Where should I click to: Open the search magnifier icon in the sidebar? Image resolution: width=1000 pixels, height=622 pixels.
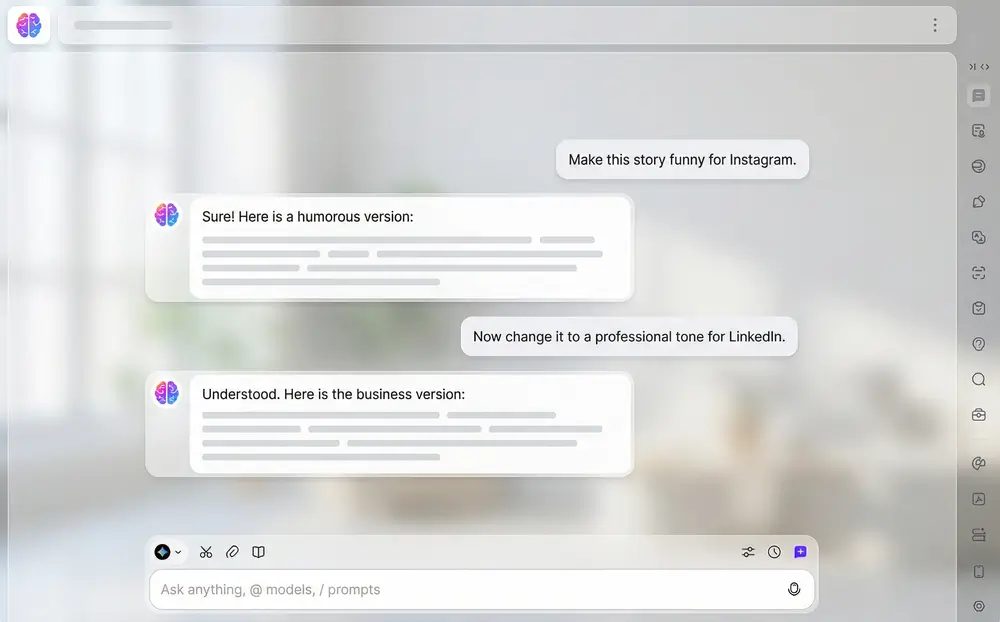click(x=978, y=380)
